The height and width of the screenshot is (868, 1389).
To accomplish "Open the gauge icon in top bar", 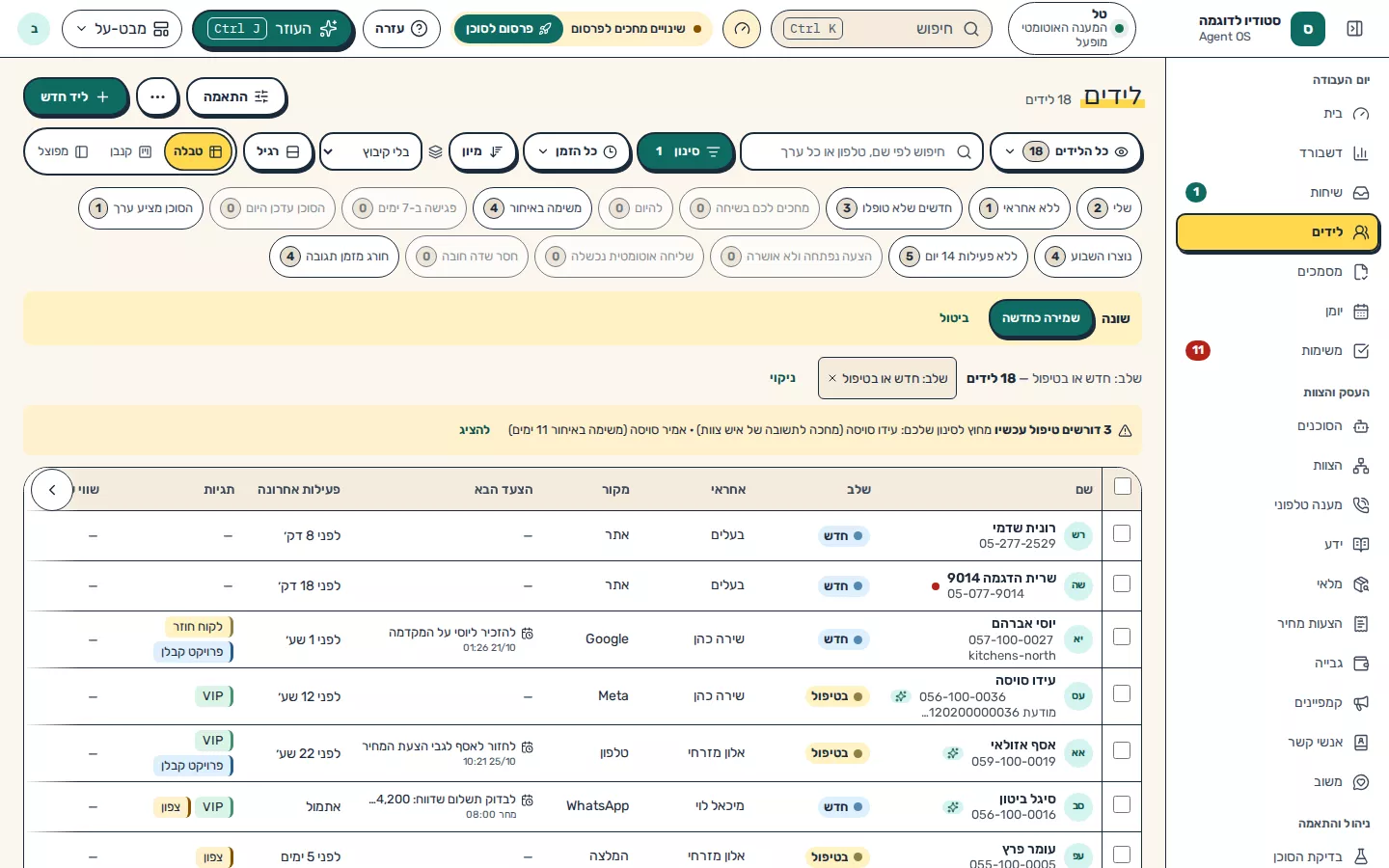I will tap(742, 29).
